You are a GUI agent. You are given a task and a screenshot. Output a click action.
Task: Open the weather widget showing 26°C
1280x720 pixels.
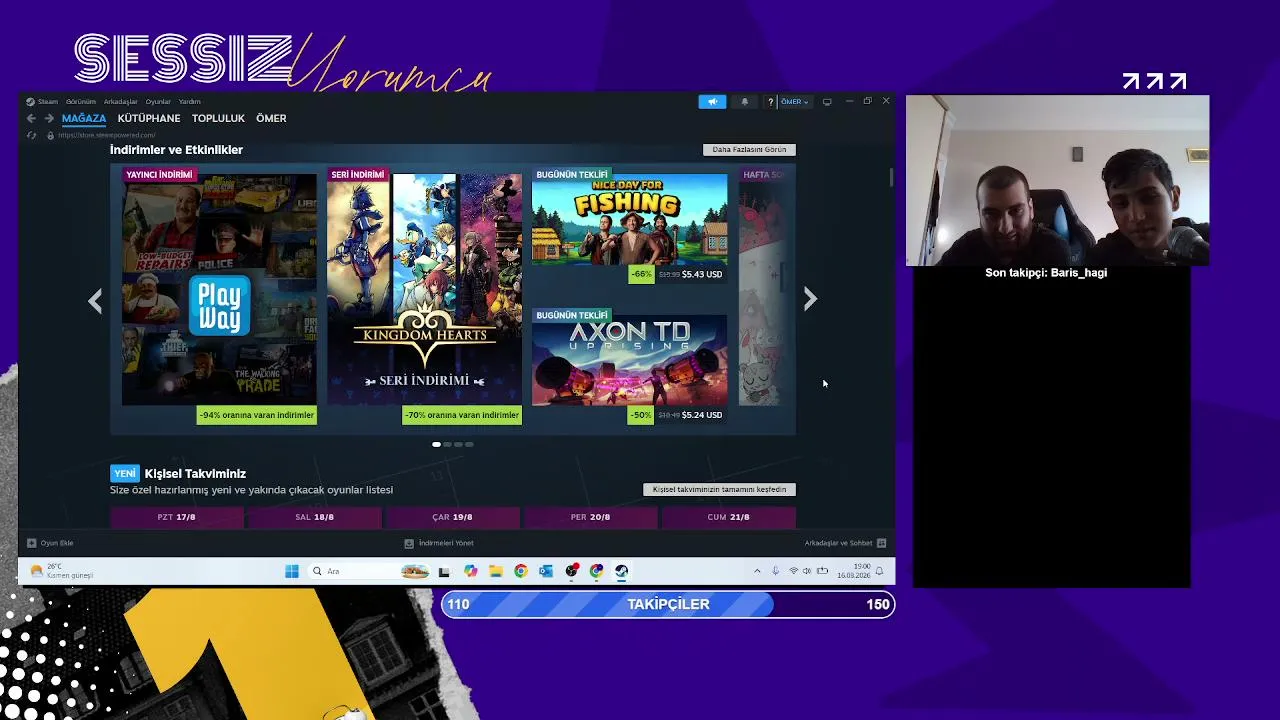point(62,571)
